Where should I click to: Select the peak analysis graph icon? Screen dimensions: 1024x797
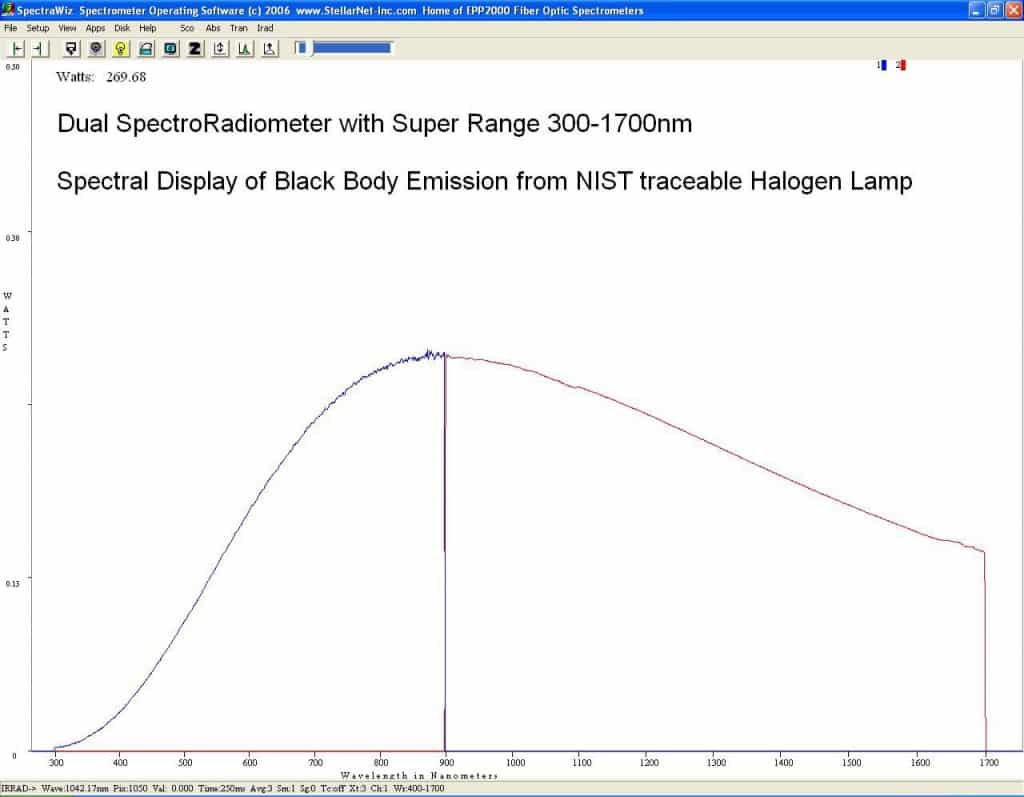pyautogui.click(x=244, y=49)
